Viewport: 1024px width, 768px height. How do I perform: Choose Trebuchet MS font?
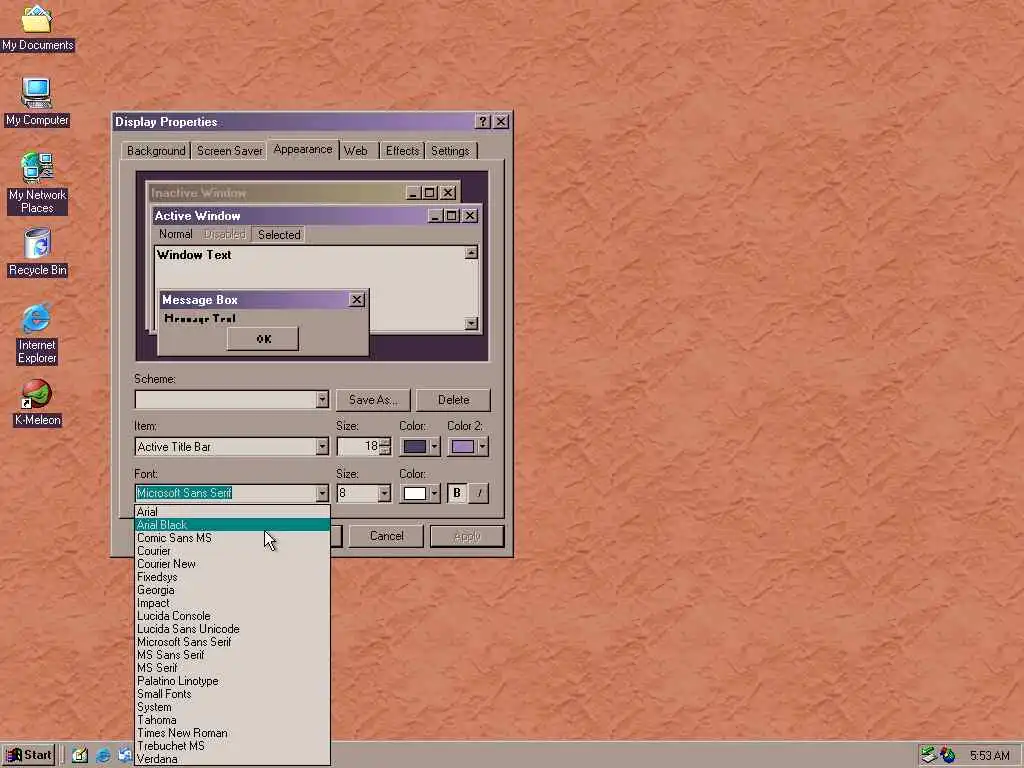(232, 746)
